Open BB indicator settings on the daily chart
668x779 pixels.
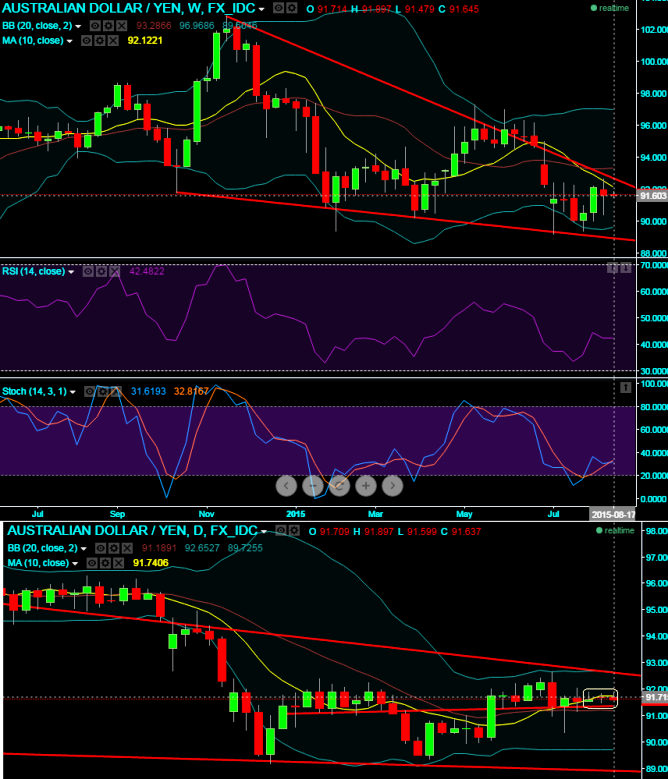114,548
